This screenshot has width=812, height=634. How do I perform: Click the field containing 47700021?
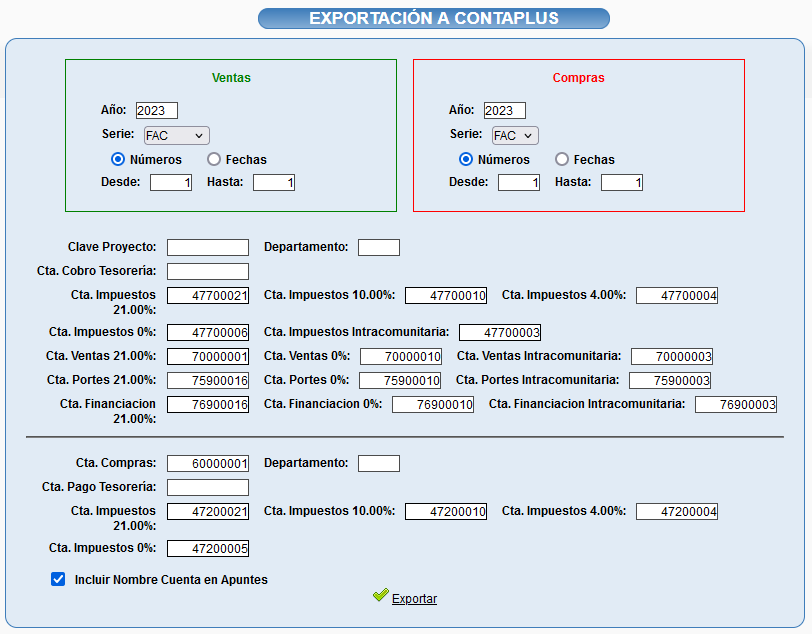[208, 296]
